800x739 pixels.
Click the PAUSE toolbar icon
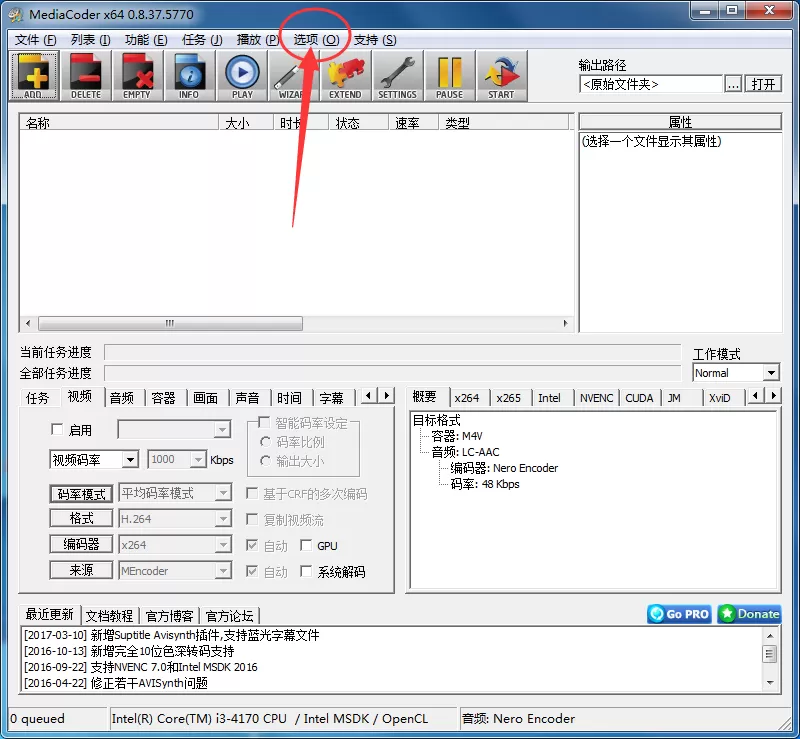tap(449, 76)
